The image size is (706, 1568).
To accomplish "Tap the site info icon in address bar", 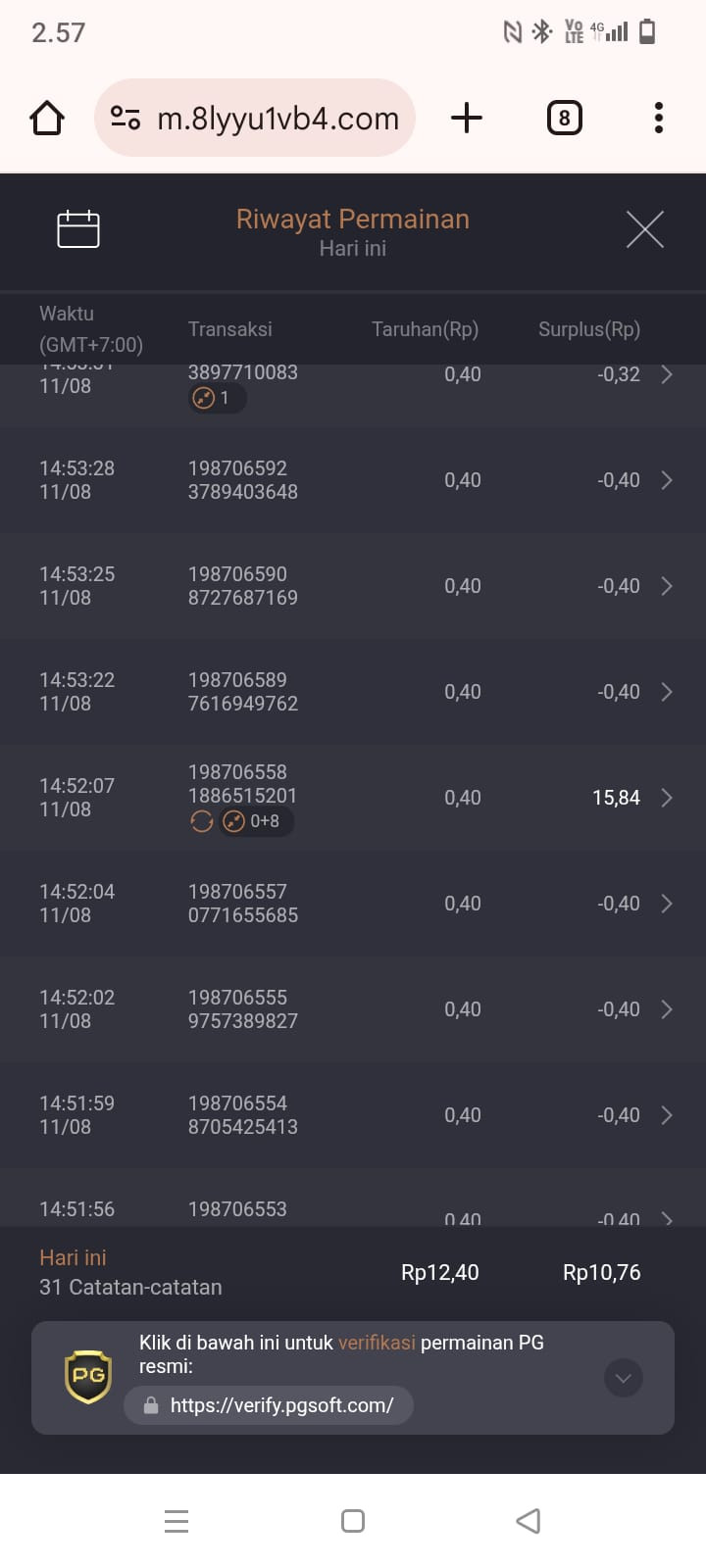I will (126, 118).
